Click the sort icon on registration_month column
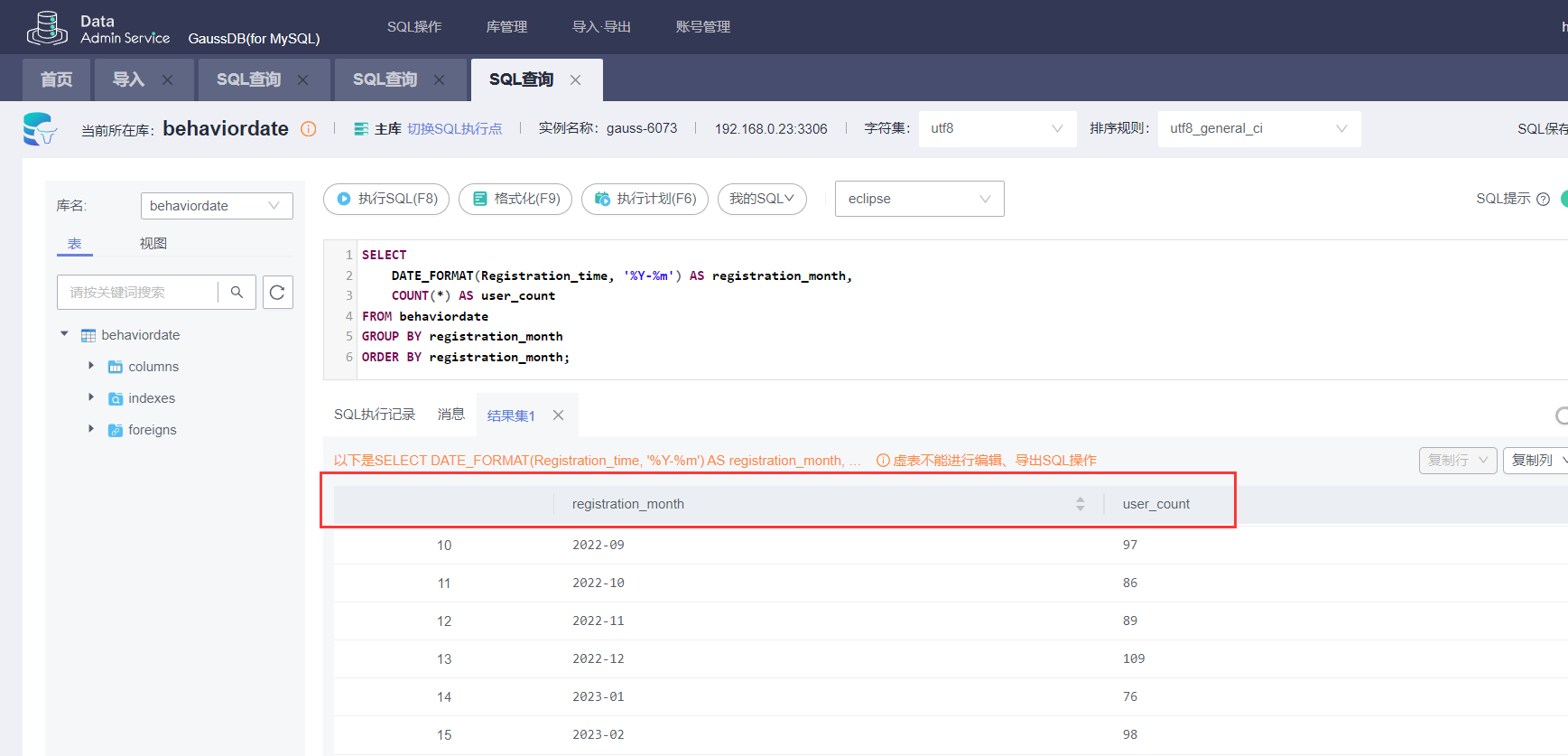Viewport: 1568px width, 756px height. [1081, 504]
